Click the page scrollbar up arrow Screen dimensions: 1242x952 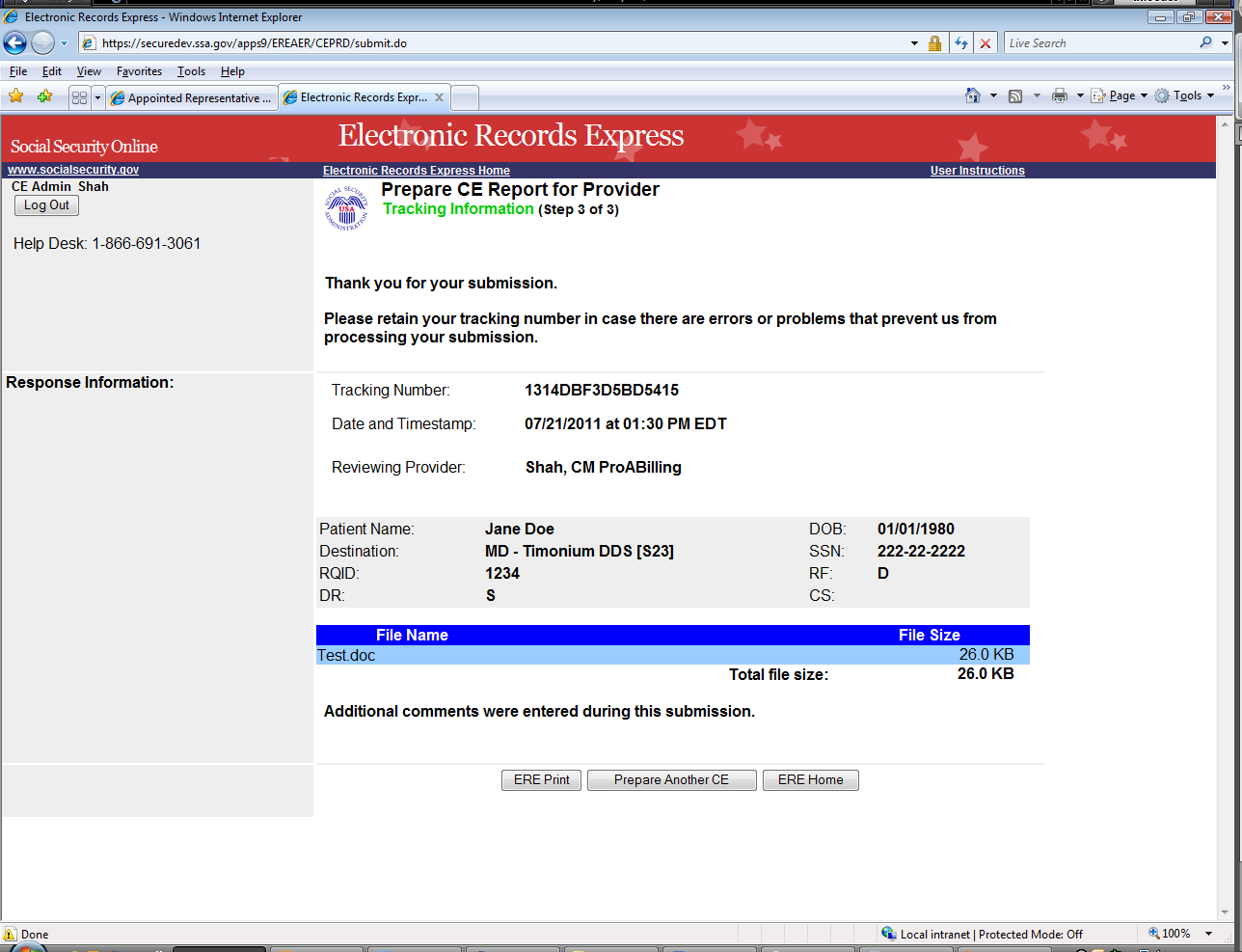(x=1226, y=124)
